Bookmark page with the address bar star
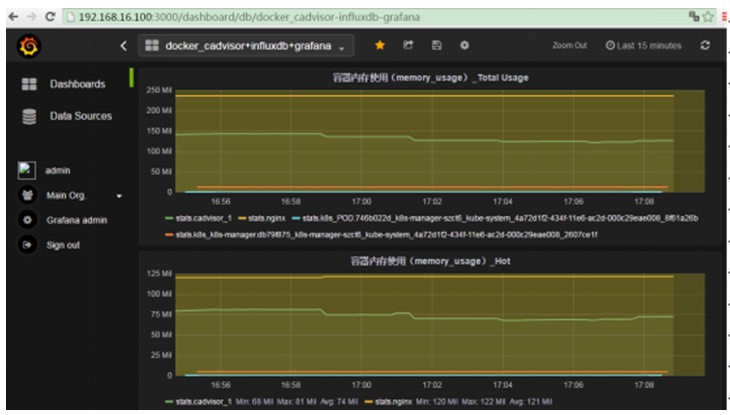 point(708,17)
